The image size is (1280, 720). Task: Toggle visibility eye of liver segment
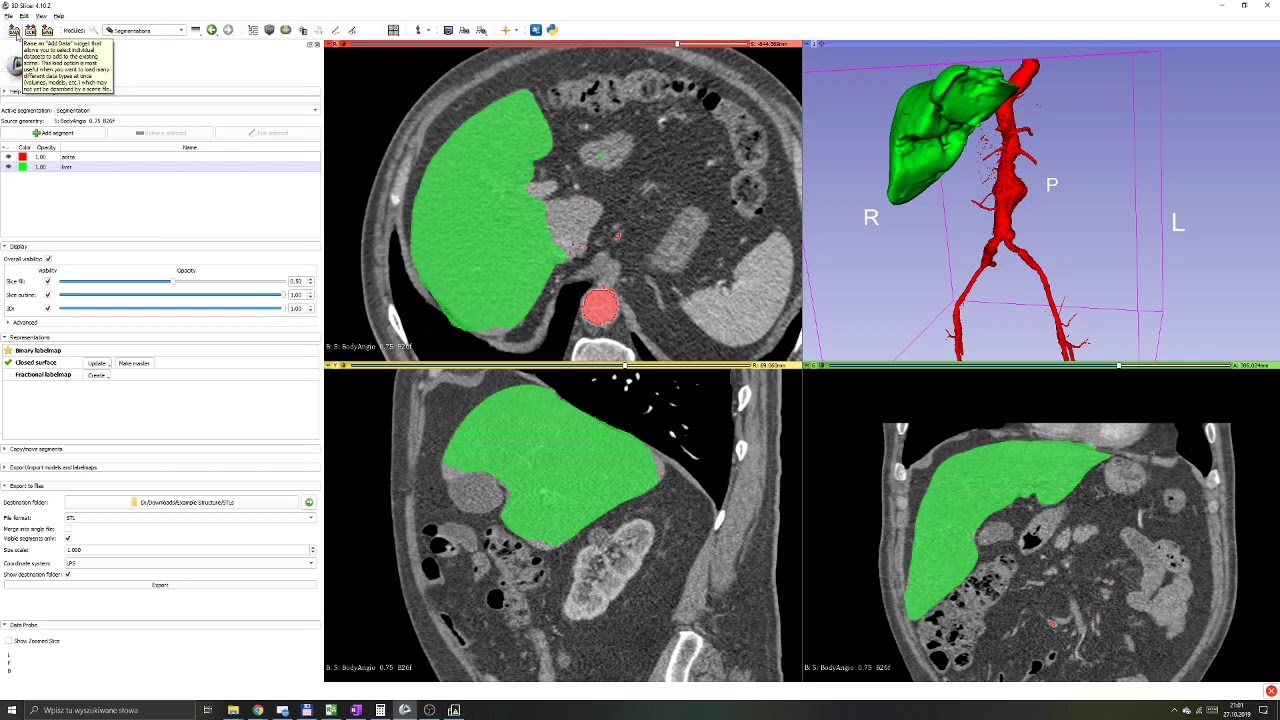(9, 167)
